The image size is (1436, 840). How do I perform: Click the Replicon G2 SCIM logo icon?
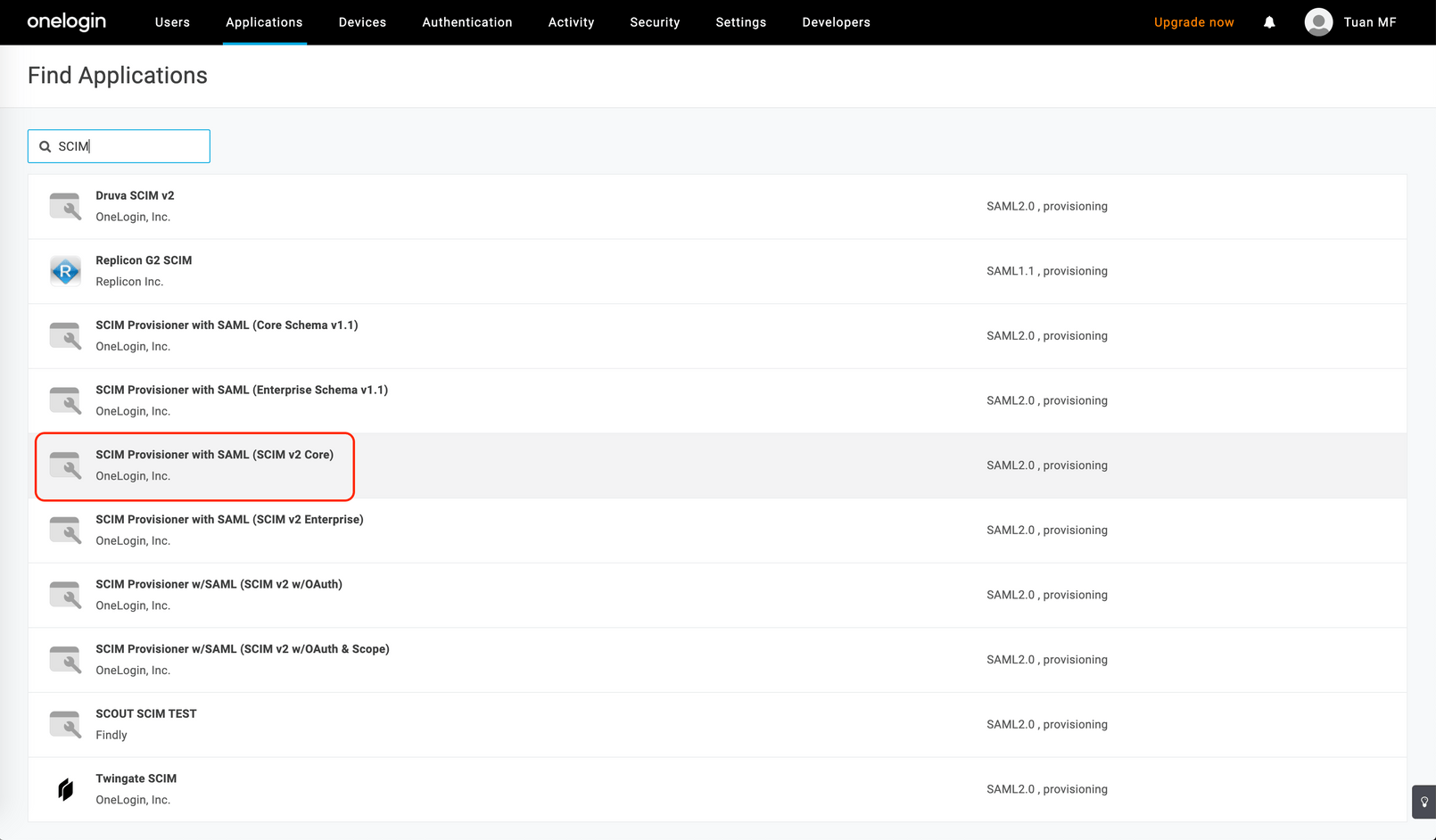65,271
